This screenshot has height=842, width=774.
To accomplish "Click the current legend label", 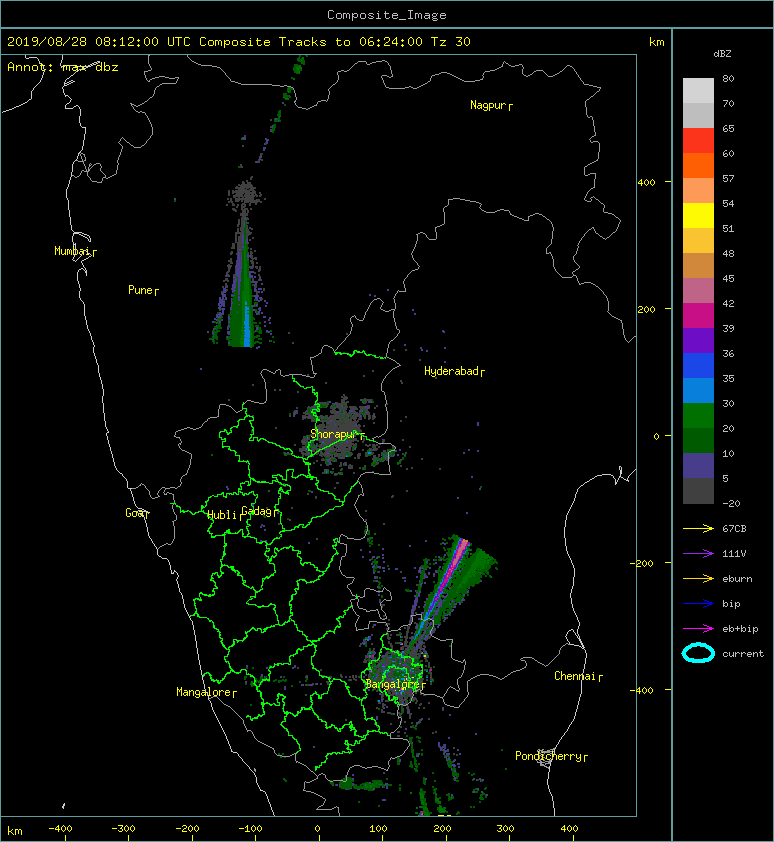I will 743,654.
